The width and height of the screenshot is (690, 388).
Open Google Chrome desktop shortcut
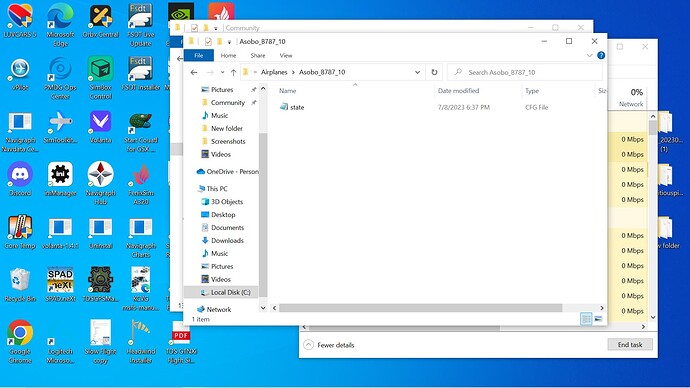(x=20, y=342)
